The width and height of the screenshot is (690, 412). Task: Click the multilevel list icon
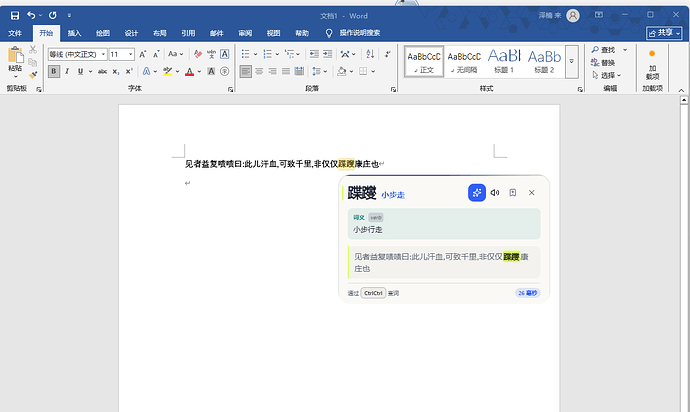[x=289, y=54]
